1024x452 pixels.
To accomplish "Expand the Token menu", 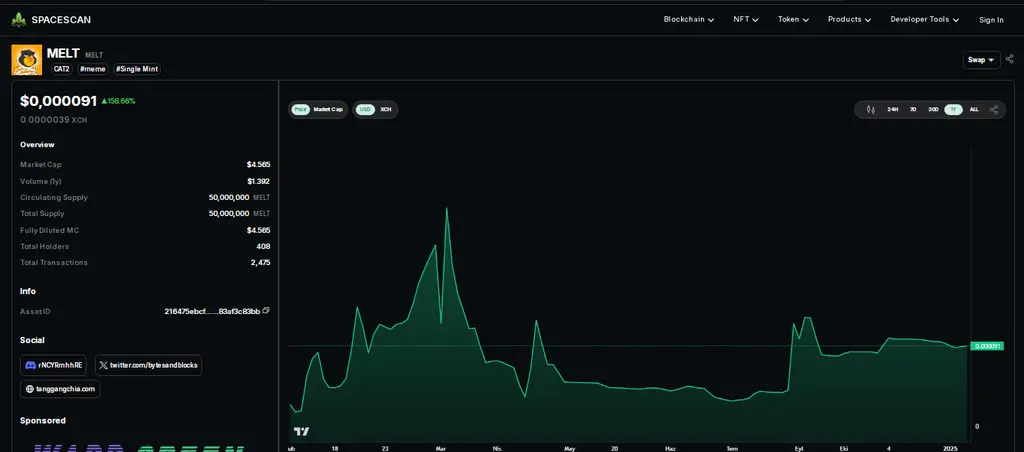I will coord(793,20).
